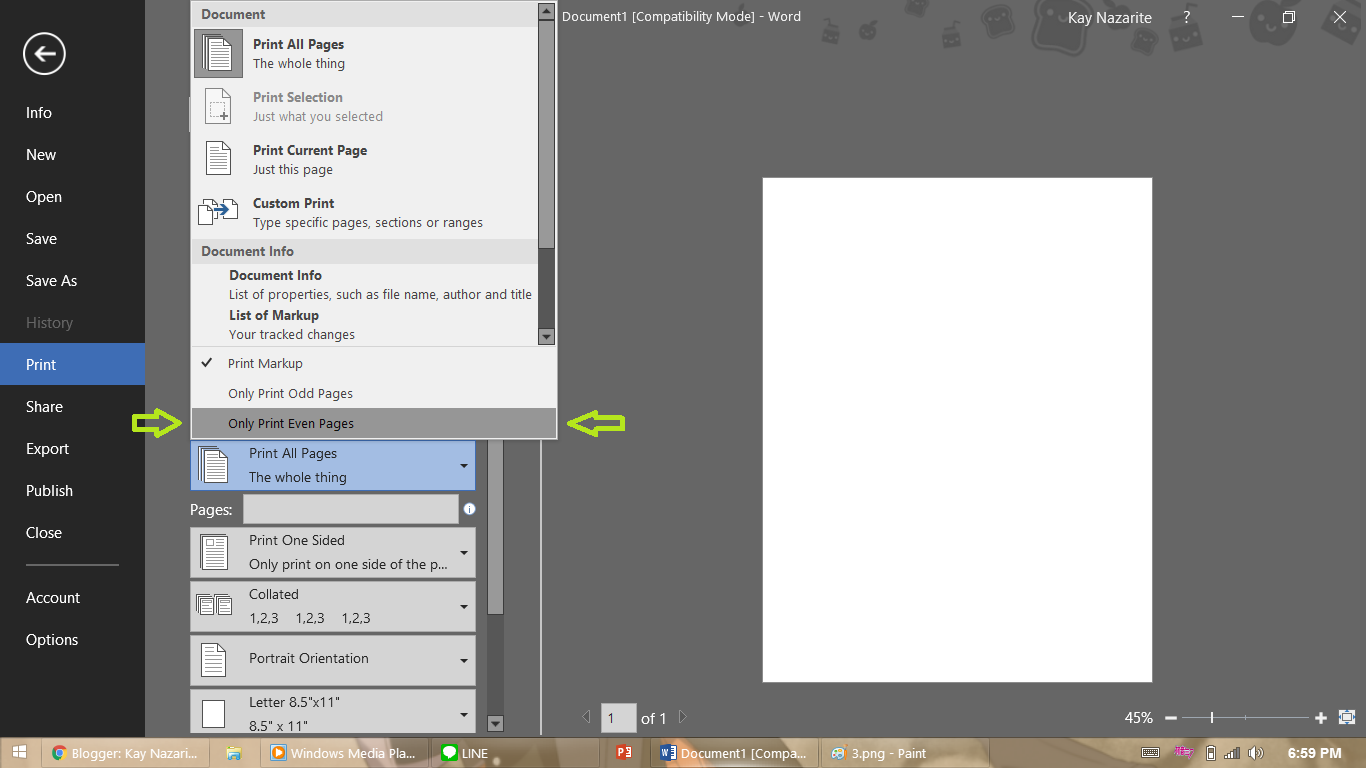Select the Custom Print icon

point(217,211)
